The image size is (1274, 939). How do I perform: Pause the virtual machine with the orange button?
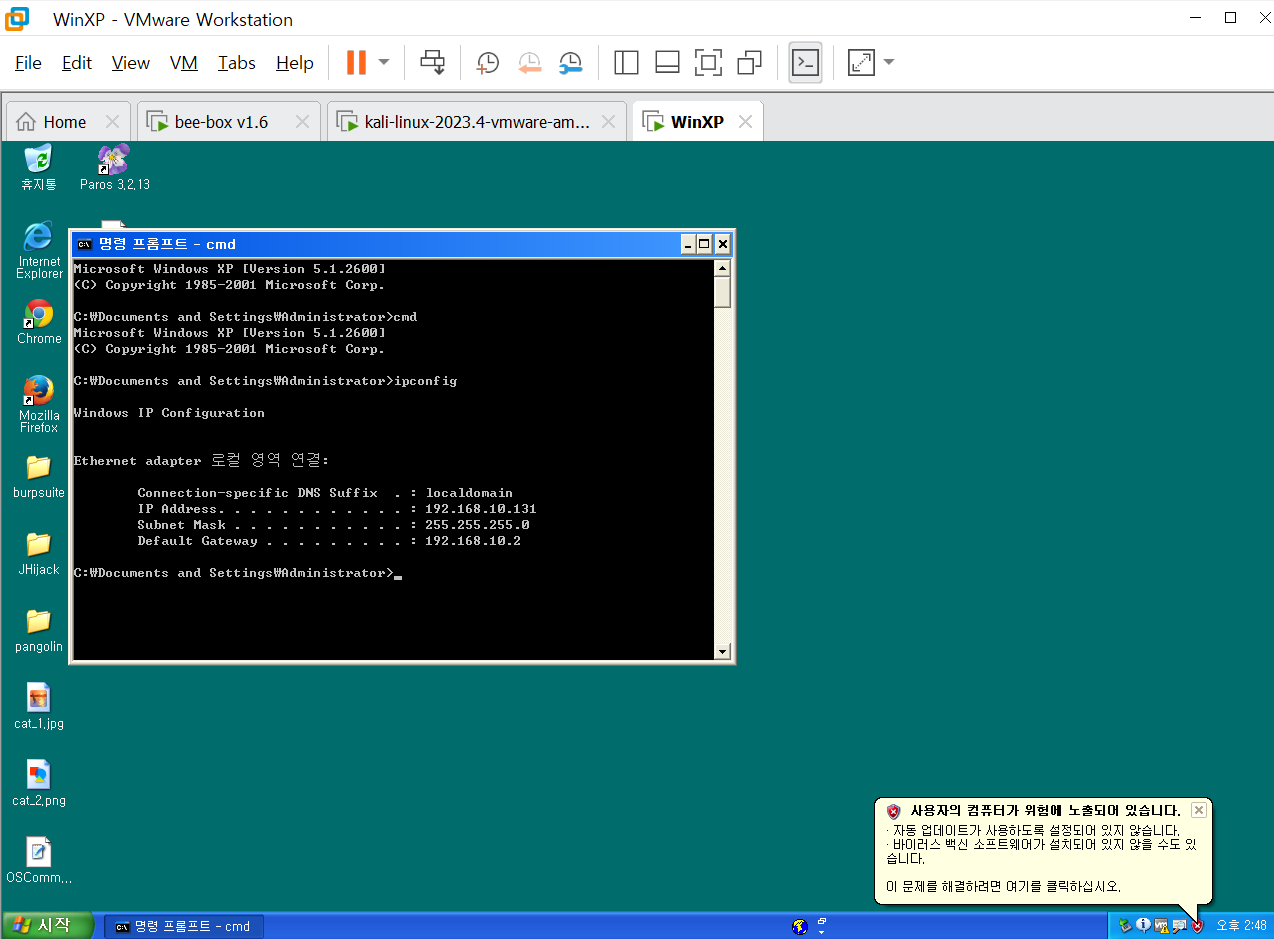pos(356,62)
